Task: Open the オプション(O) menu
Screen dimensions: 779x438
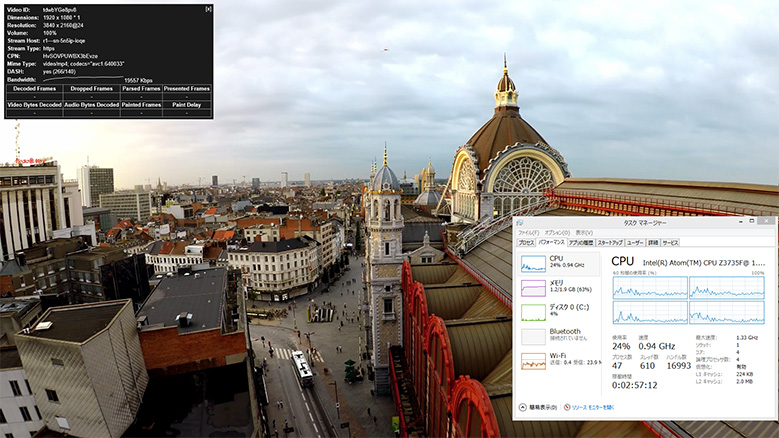Action: point(557,233)
